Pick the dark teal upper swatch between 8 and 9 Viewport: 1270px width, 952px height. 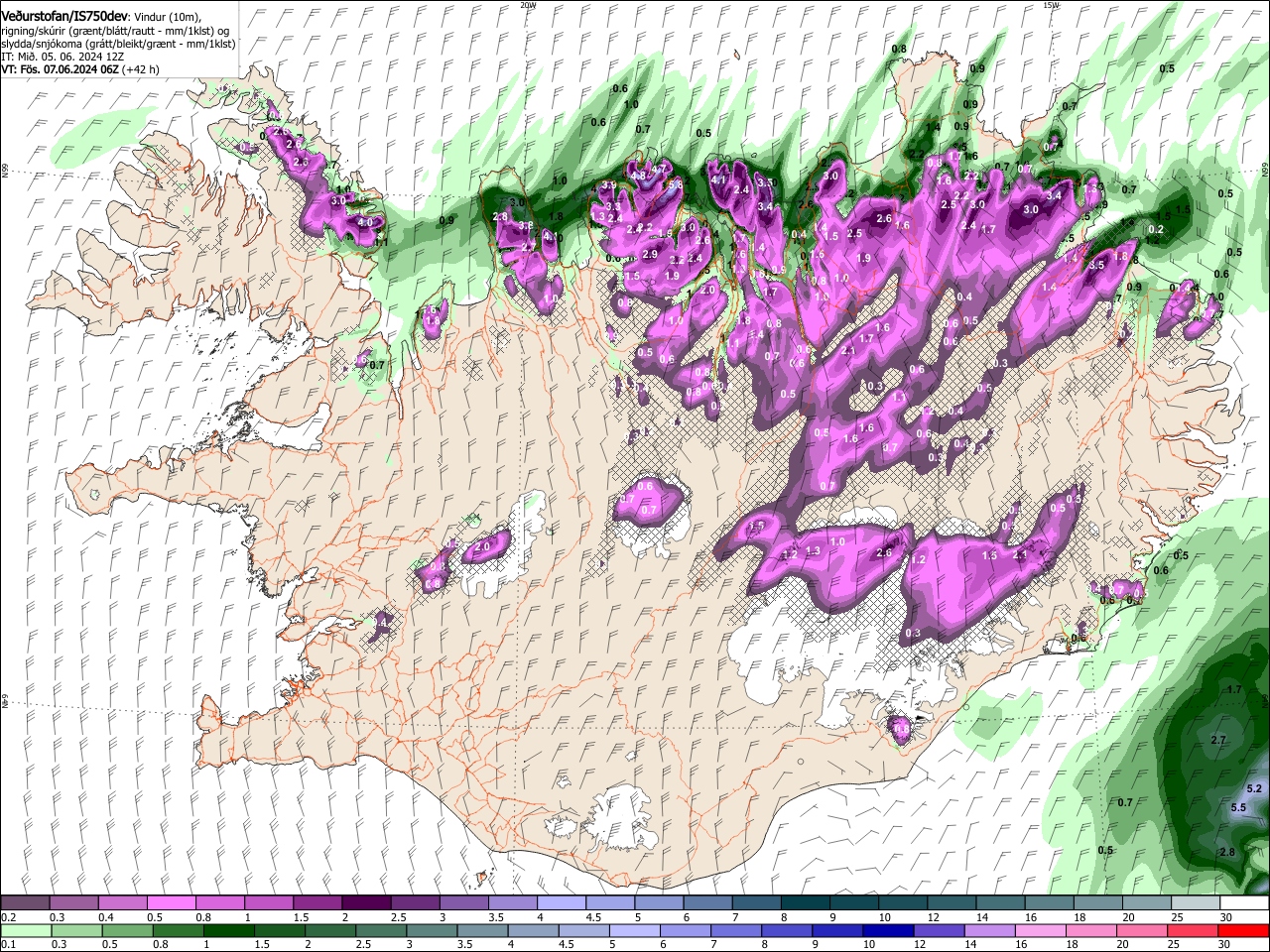coord(805,903)
